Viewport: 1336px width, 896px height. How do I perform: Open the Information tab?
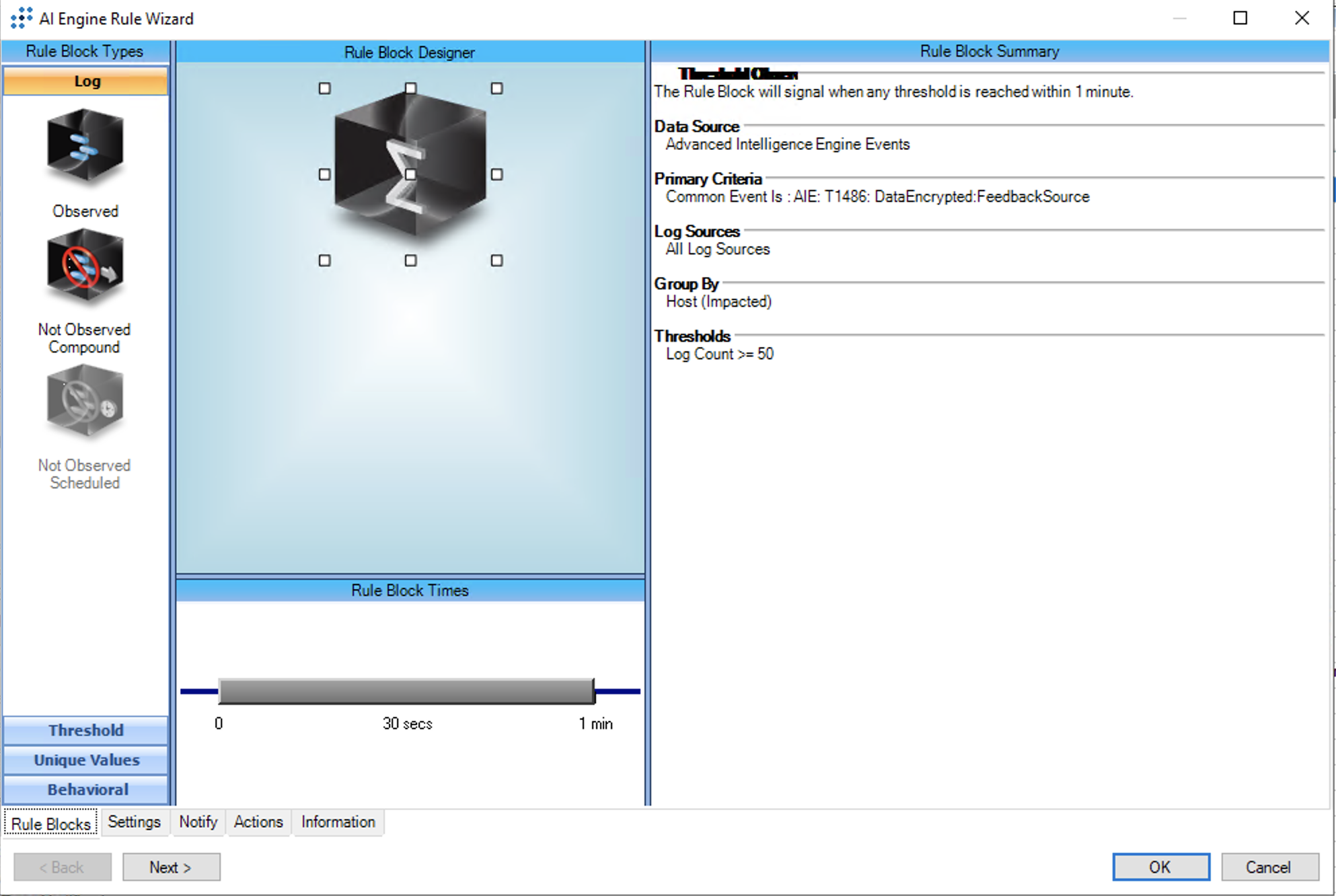click(338, 822)
